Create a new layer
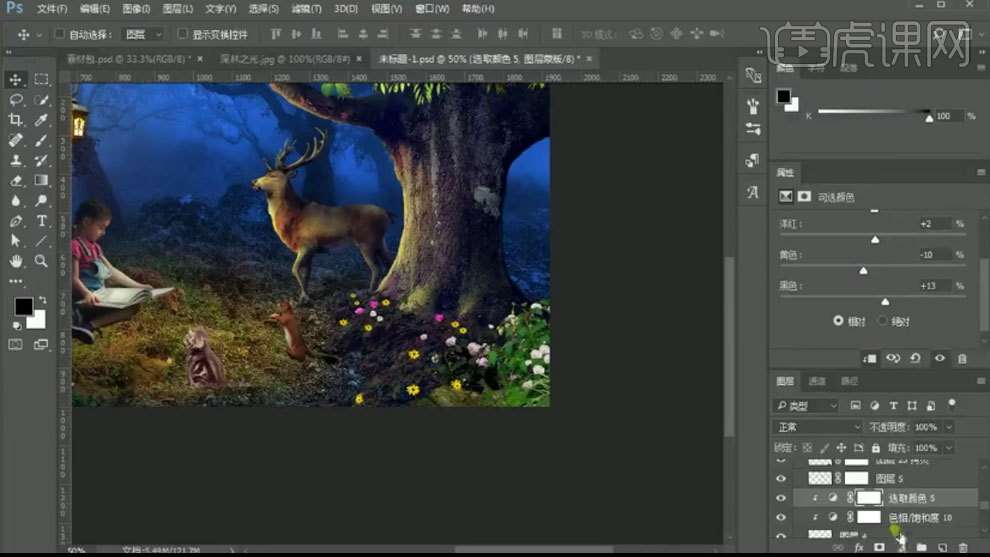Screen dimensions: 990x557 pos(943,548)
